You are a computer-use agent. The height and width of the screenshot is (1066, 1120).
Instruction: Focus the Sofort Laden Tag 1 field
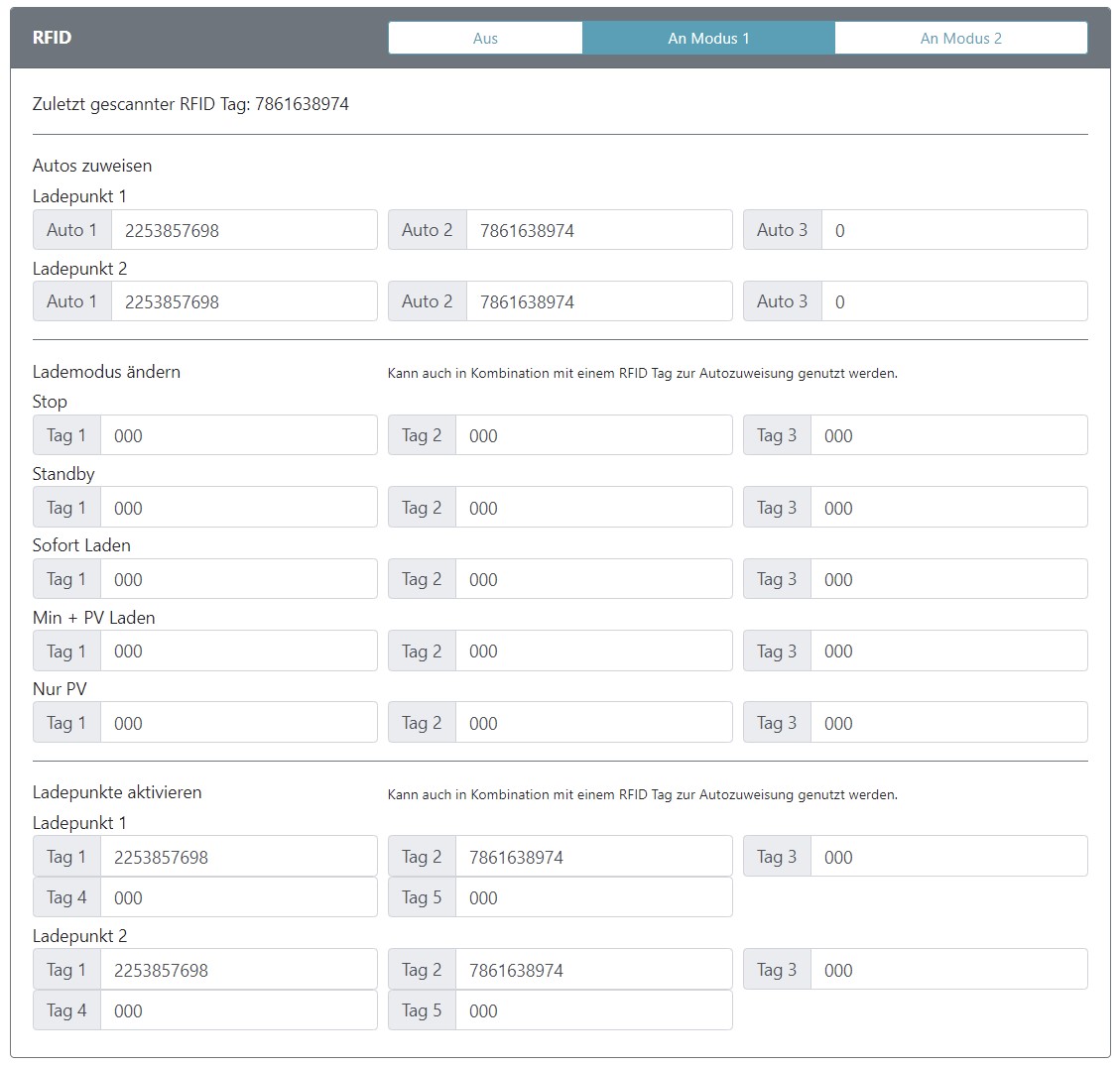[x=238, y=579]
